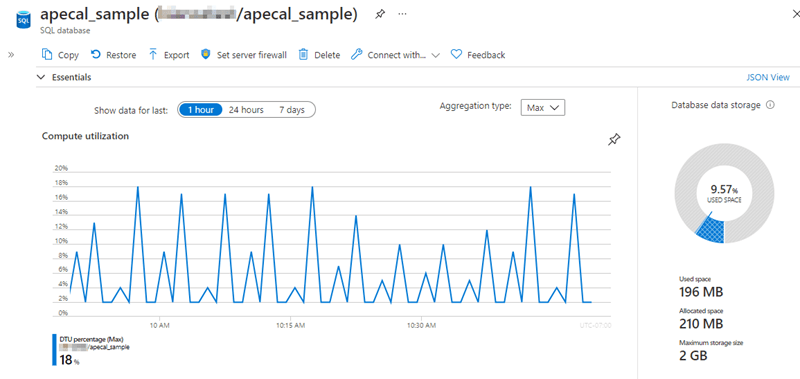This screenshot has width=800, height=379.
Task: Click the Restore label in the toolbar
Action: (121, 55)
